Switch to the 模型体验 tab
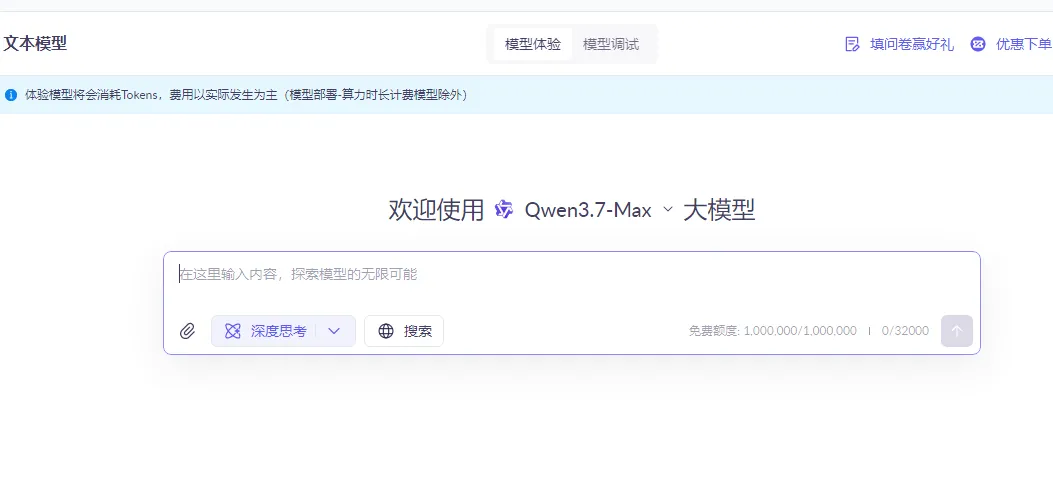 click(x=533, y=44)
